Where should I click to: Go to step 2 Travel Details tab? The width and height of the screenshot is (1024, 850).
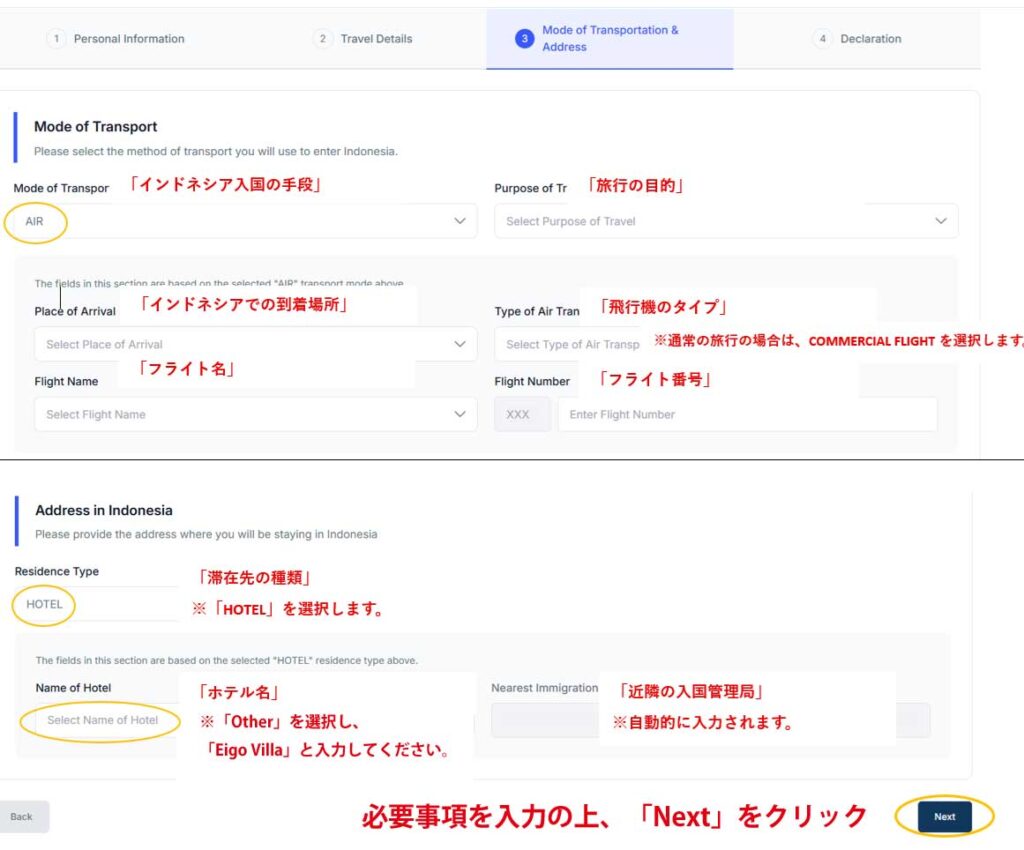[x=364, y=39]
